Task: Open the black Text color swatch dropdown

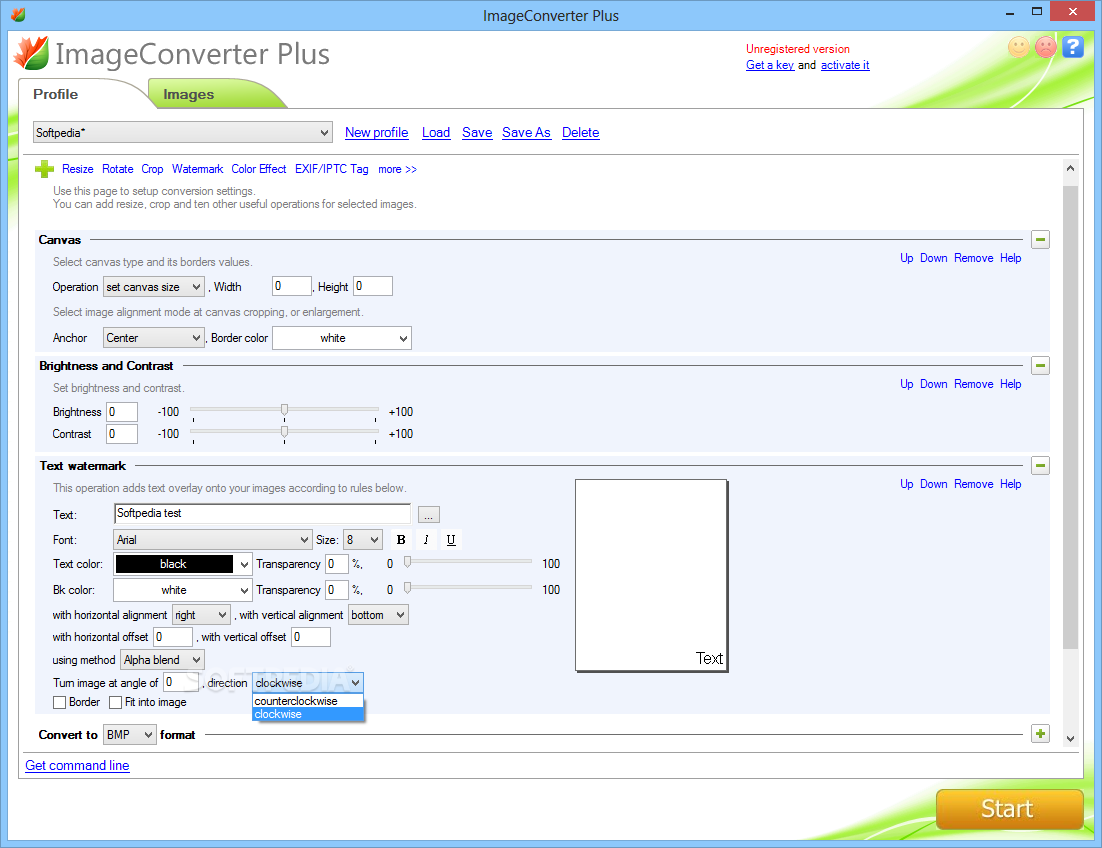Action: tap(182, 563)
